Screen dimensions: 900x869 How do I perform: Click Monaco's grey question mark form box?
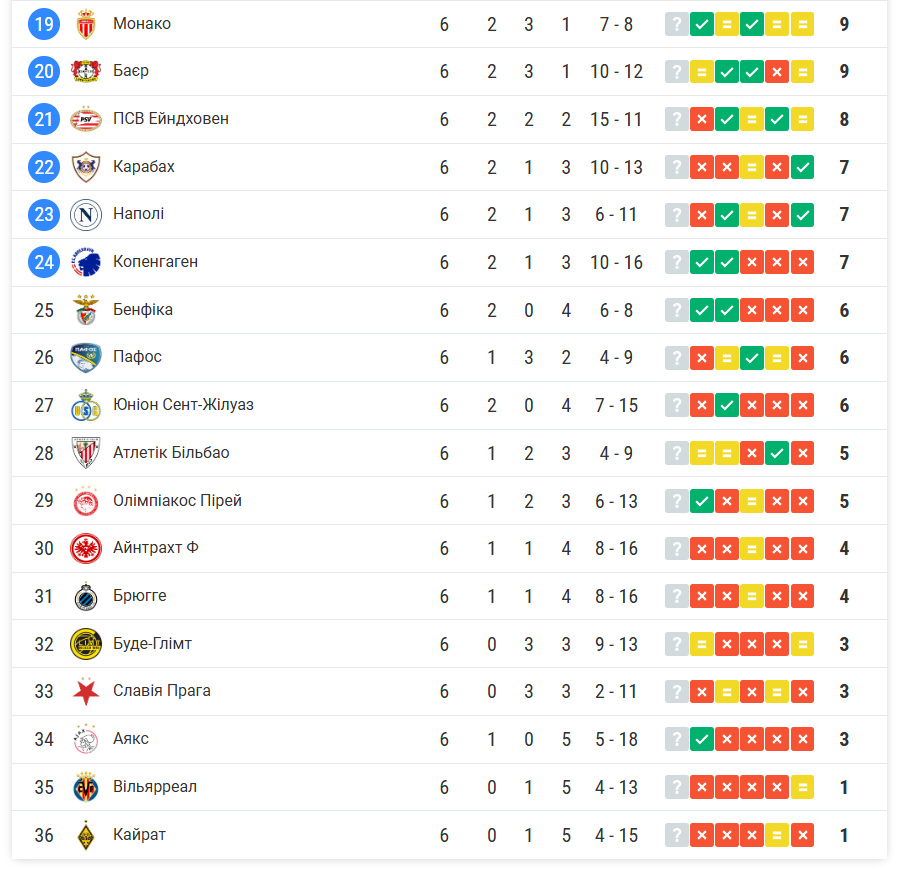(677, 24)
